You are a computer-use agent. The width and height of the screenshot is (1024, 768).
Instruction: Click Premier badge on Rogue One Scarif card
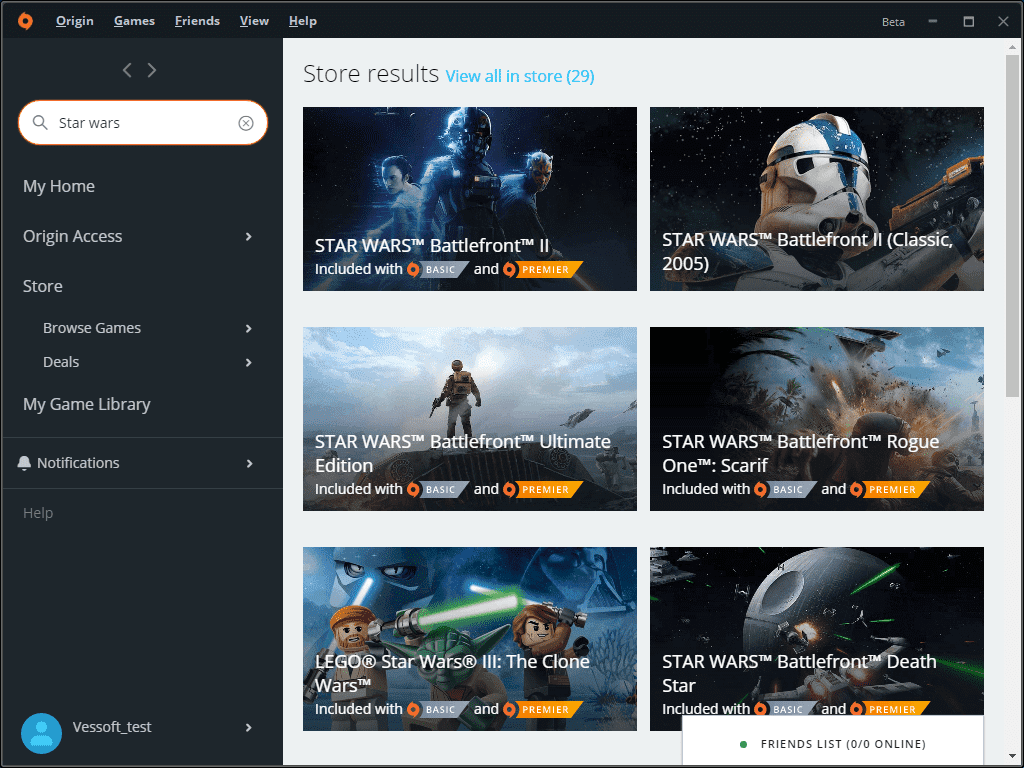pos(889,489)
